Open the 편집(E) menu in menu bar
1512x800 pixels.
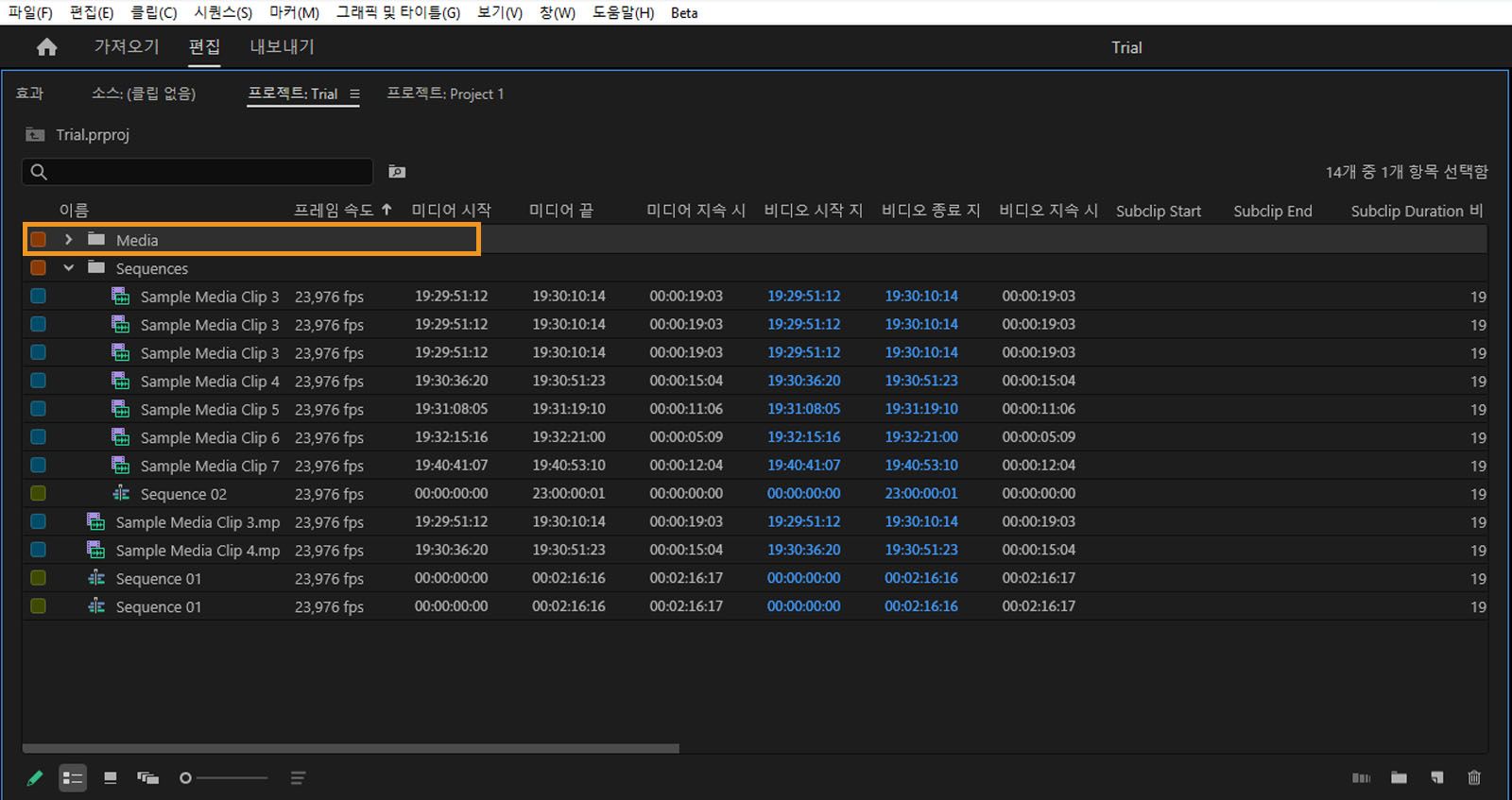pos(92,12)
